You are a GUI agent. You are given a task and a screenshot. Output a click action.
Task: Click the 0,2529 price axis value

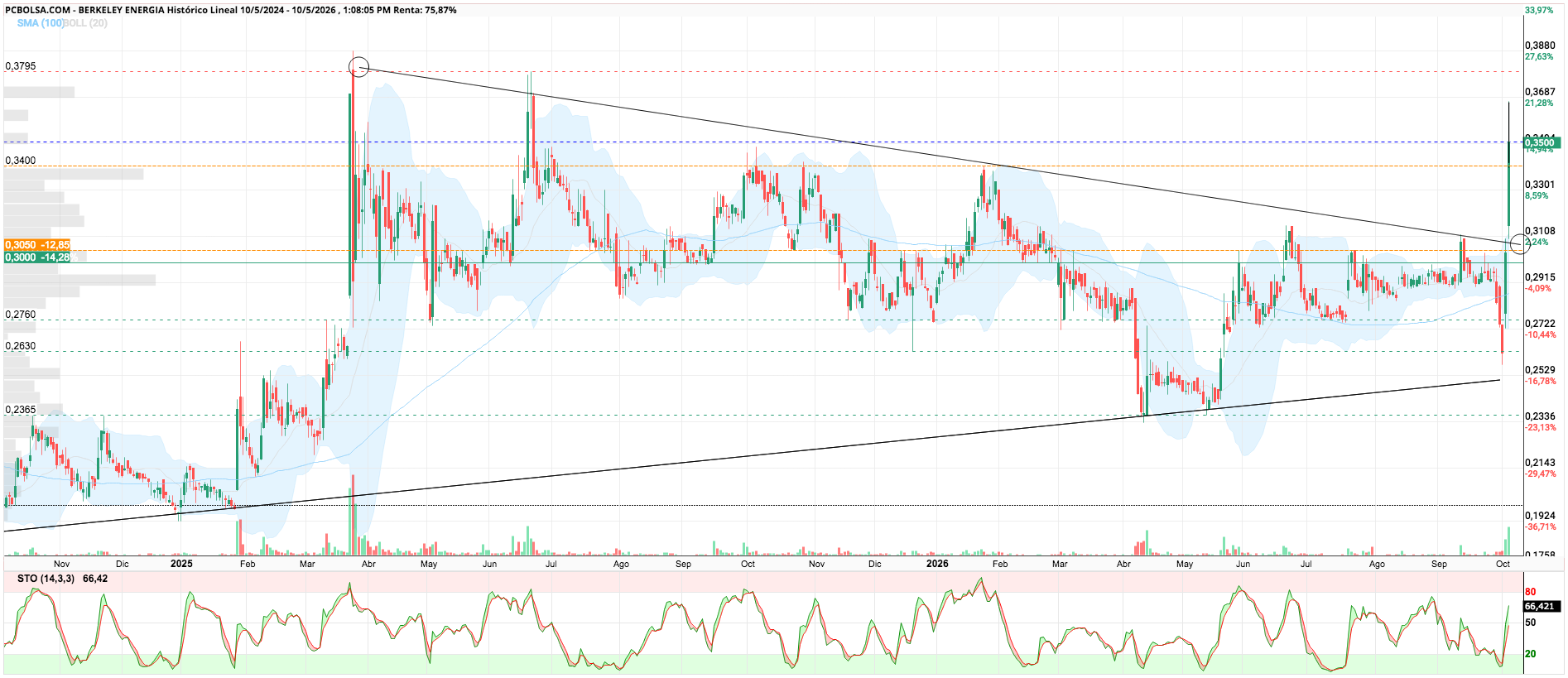(x=1540, y=370)
